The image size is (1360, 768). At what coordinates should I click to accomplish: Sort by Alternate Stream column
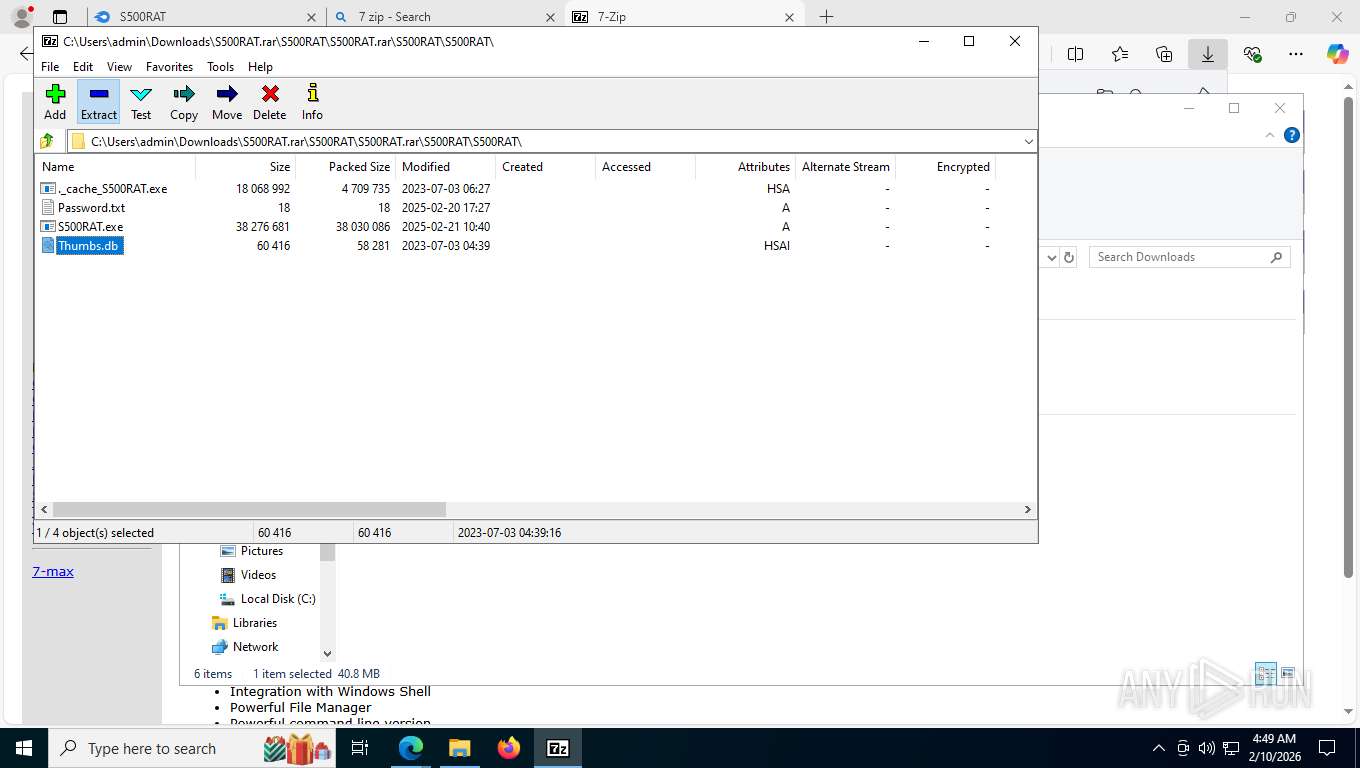[x=845, y=167]
